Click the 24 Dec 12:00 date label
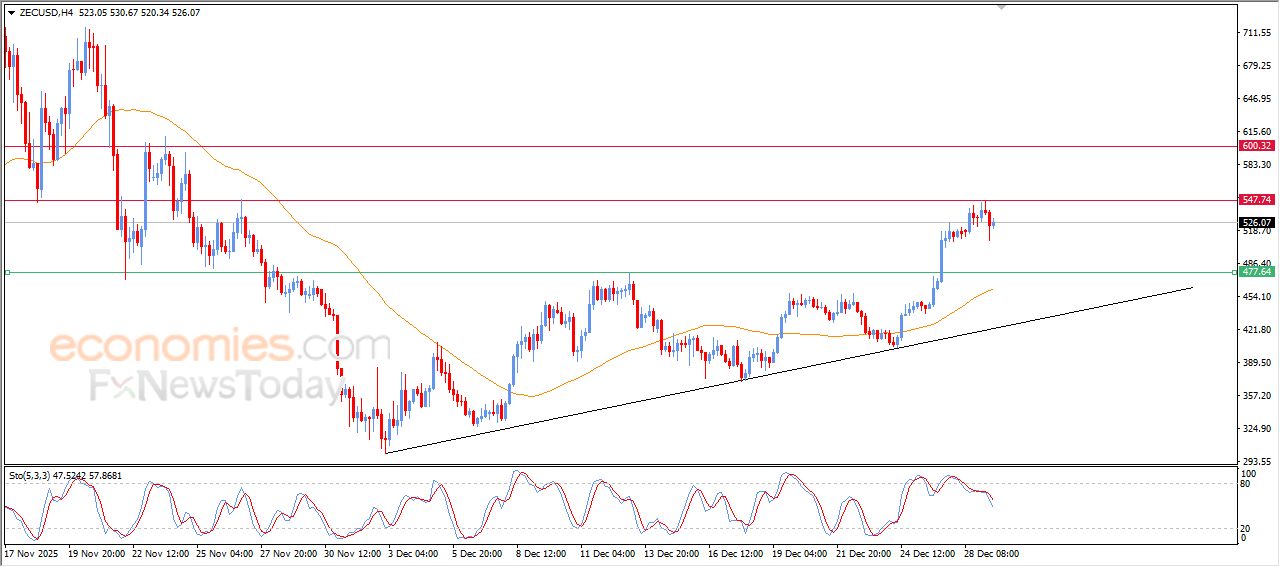The width and height of the screenshot is (1280, 567). 929,553
